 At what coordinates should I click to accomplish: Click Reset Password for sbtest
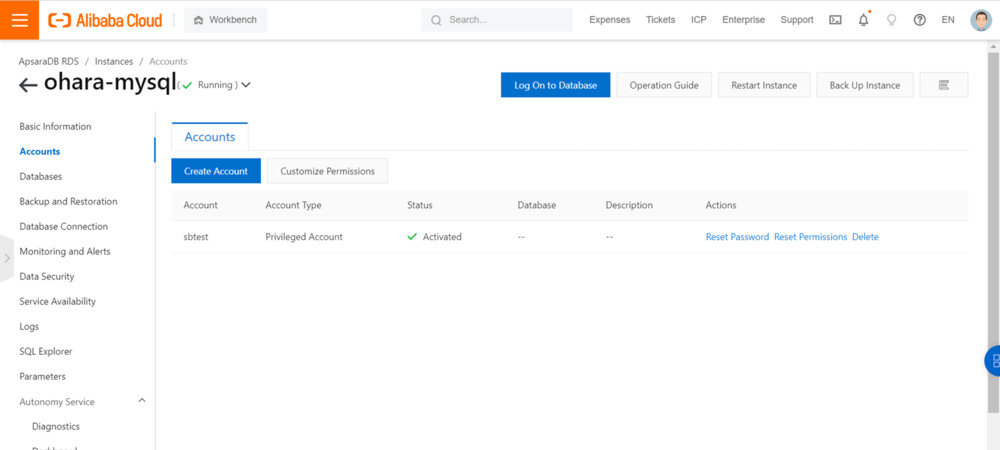(737, 237)
